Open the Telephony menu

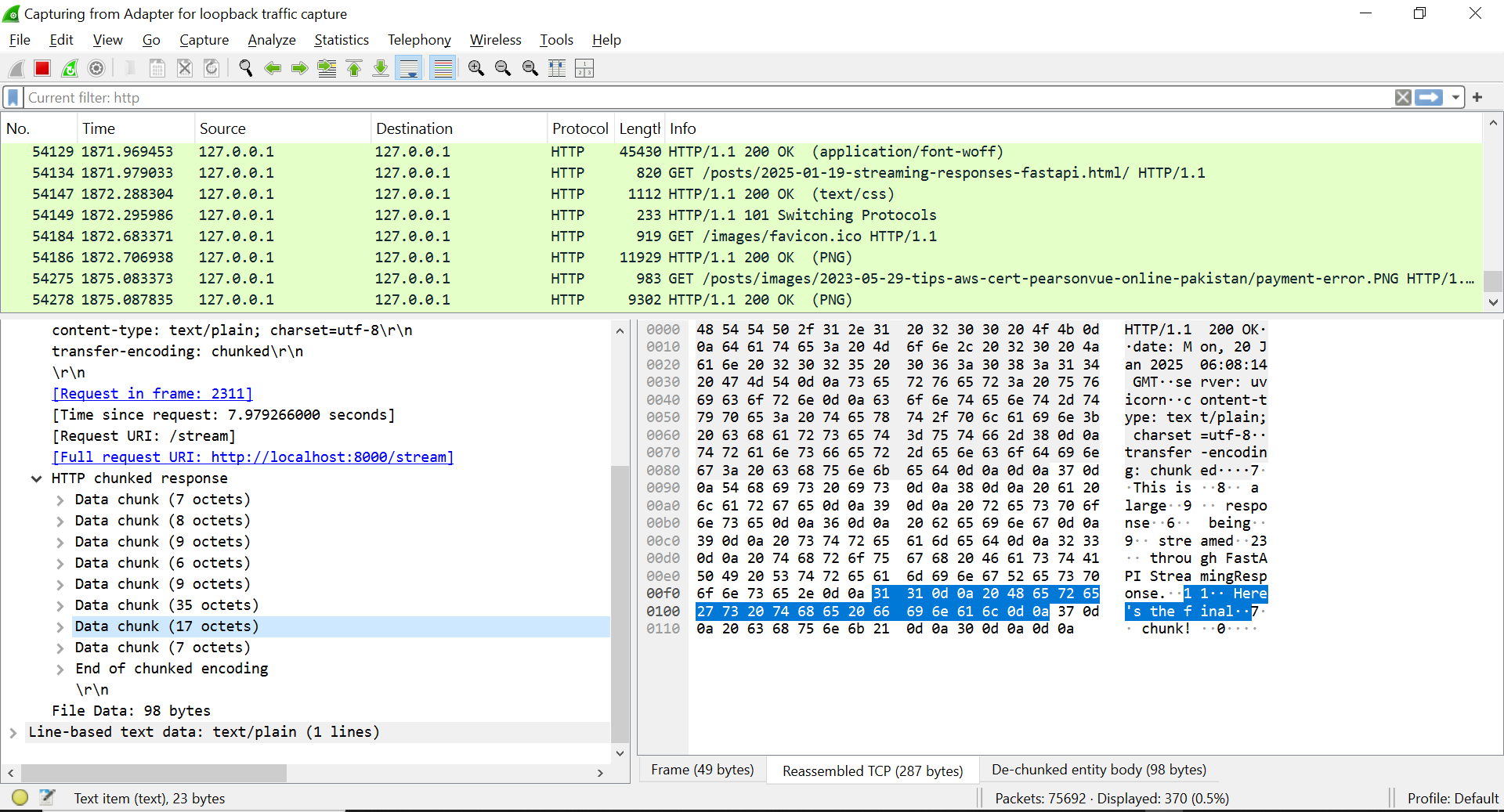[x=419, y=40]
